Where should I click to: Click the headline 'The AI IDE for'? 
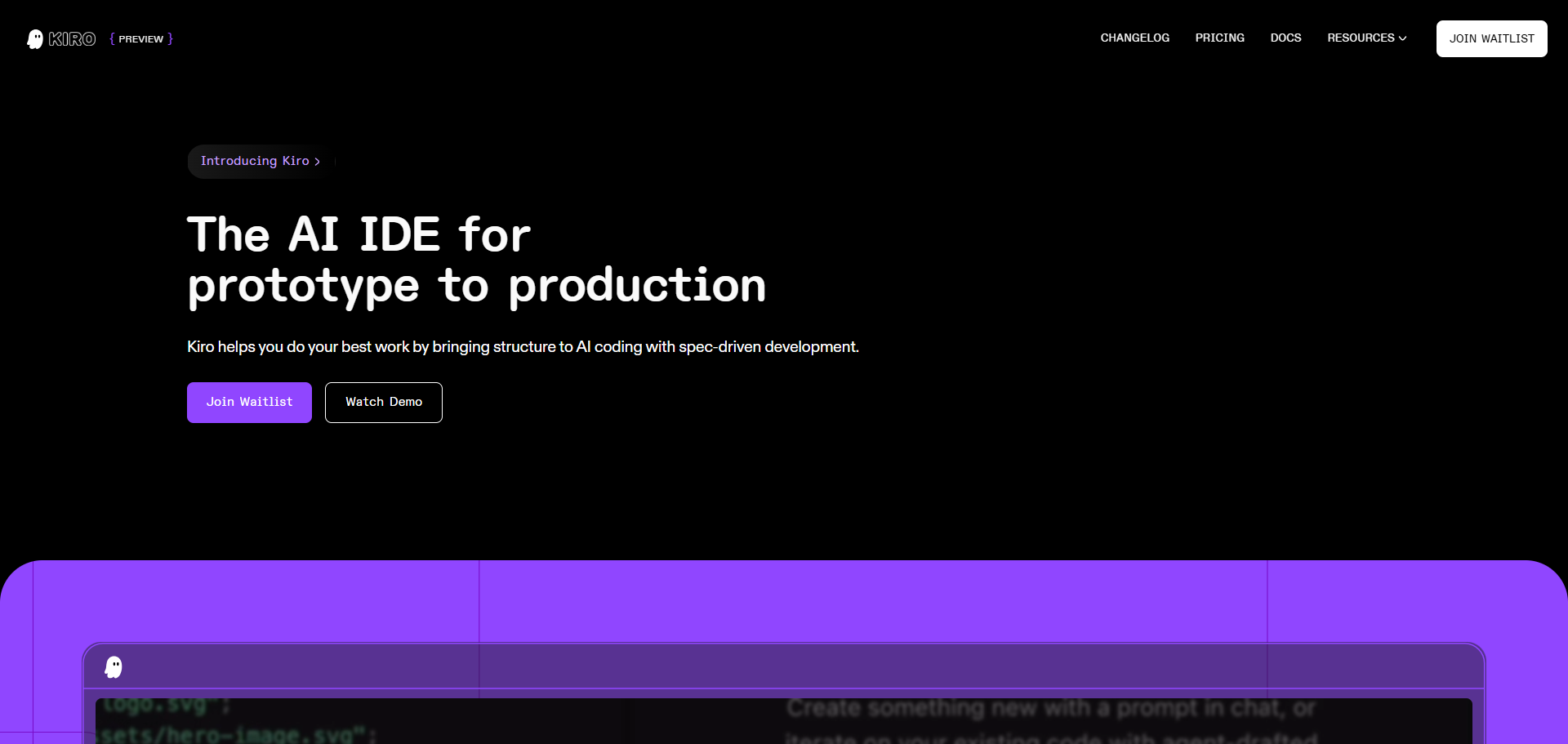(x=359, y=235)
